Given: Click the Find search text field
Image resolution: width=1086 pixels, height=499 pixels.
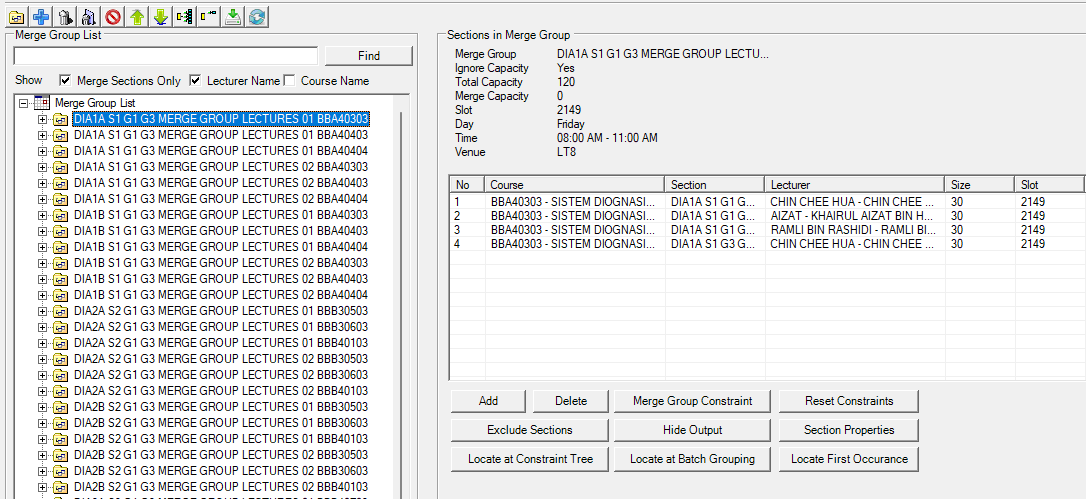Looking at the screenshot, I should (166, 56).
